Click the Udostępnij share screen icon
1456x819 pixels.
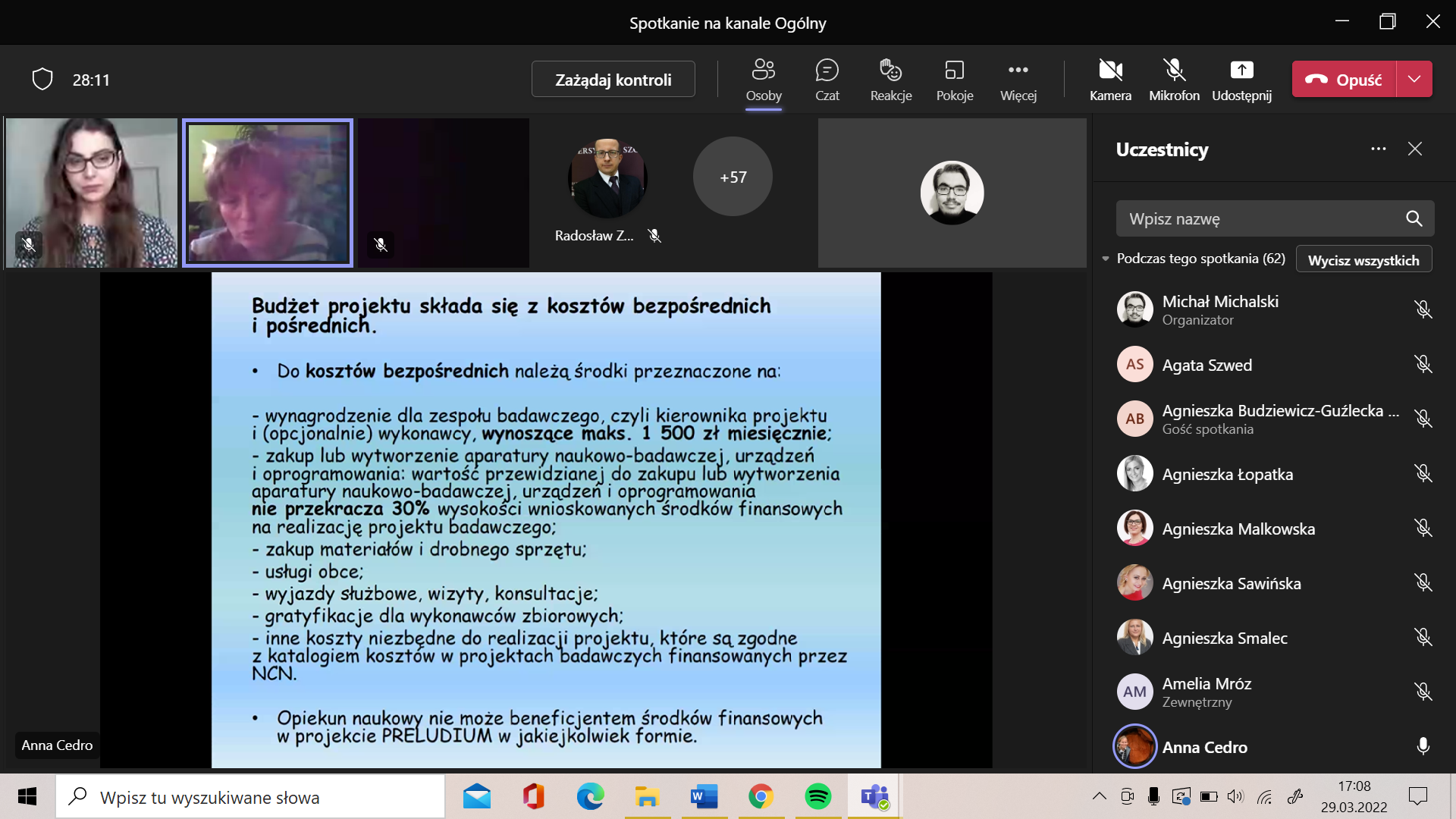point(1241,79)
